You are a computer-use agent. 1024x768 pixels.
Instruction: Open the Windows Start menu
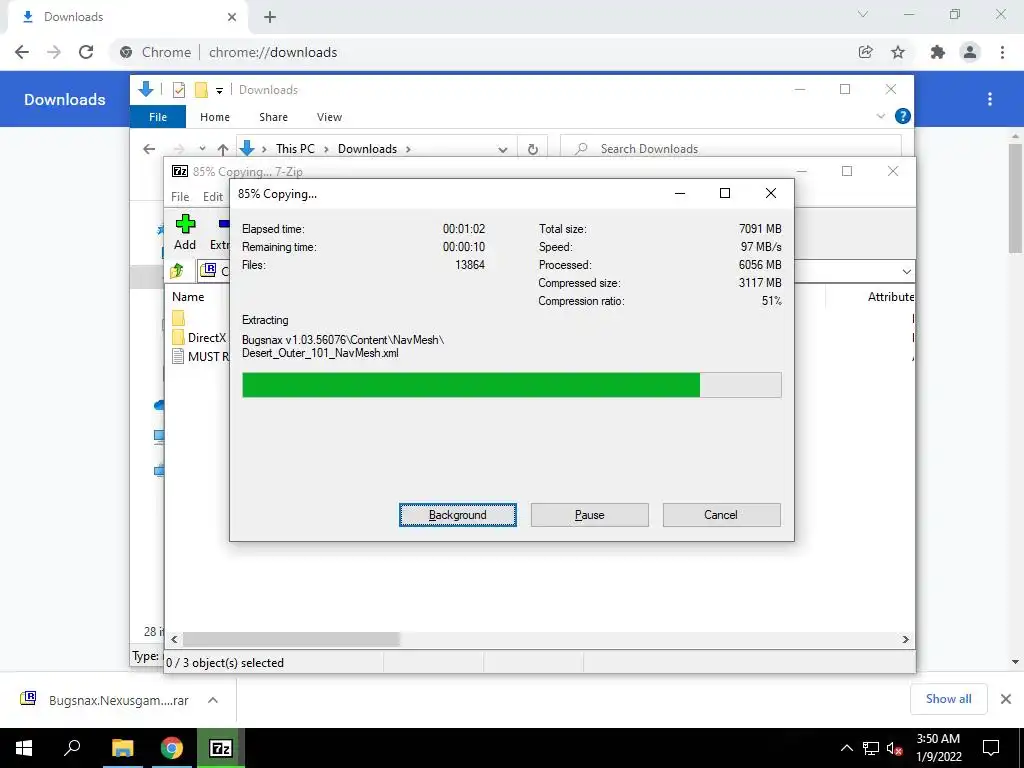pyautogui.click(x=24, y=748)
